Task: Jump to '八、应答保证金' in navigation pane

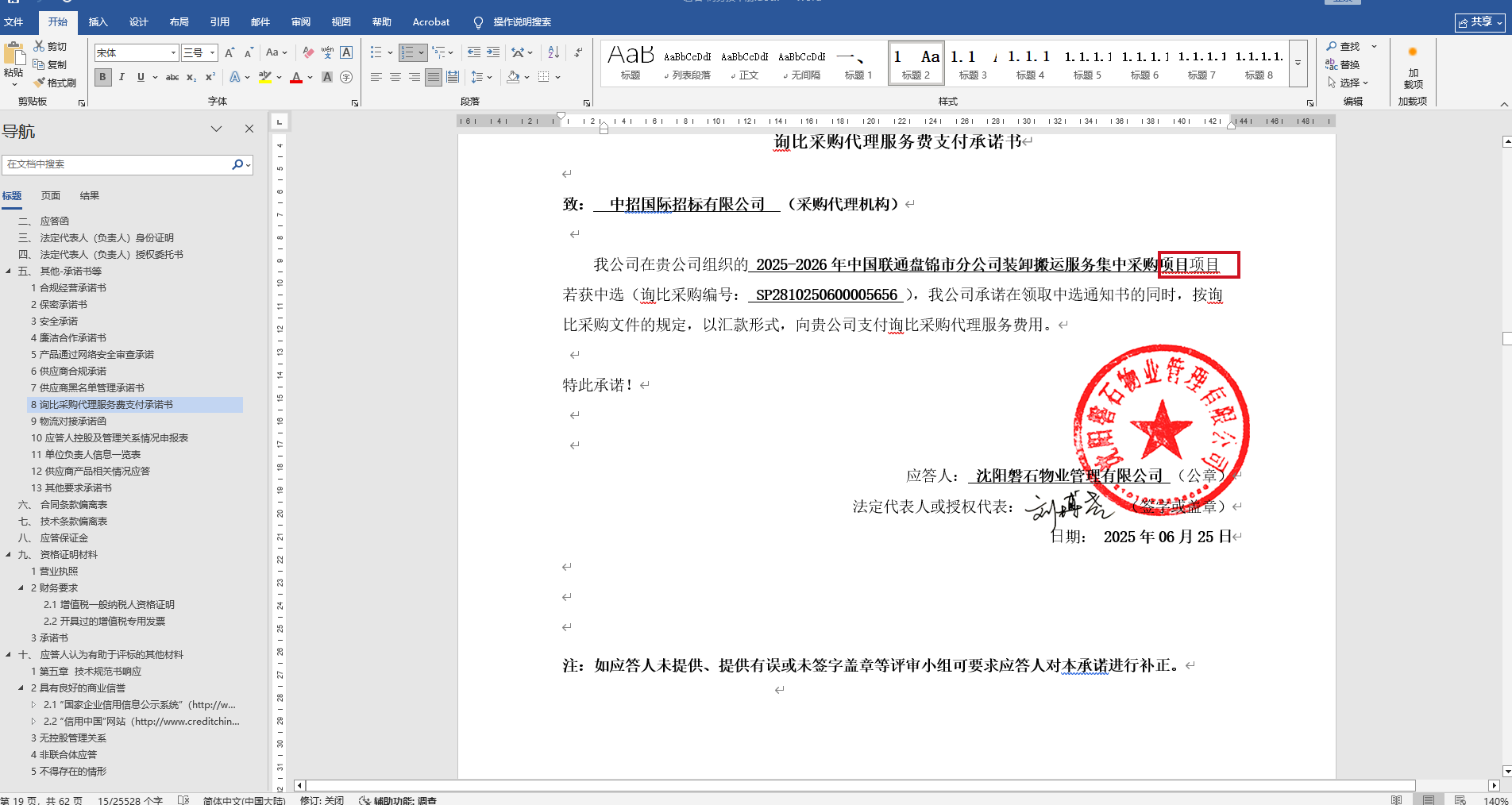Action: [x=53, y=538]
